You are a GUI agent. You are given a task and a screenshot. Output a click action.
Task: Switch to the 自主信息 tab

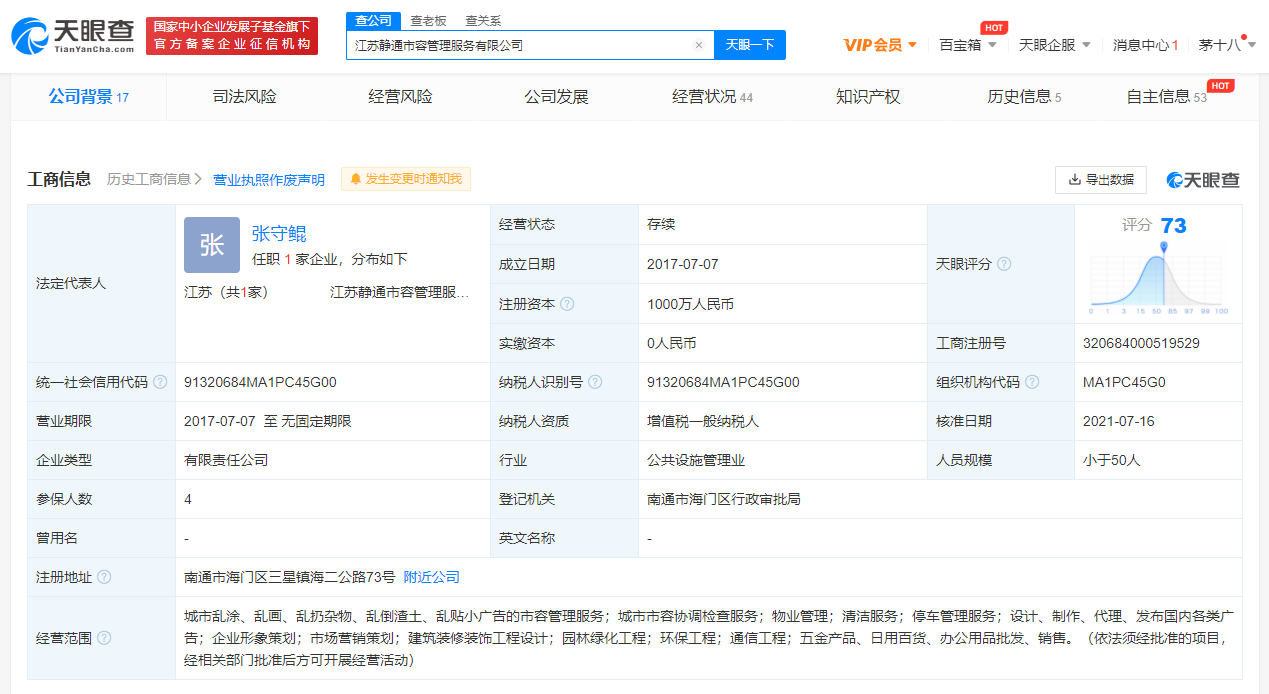[1166, 97]
